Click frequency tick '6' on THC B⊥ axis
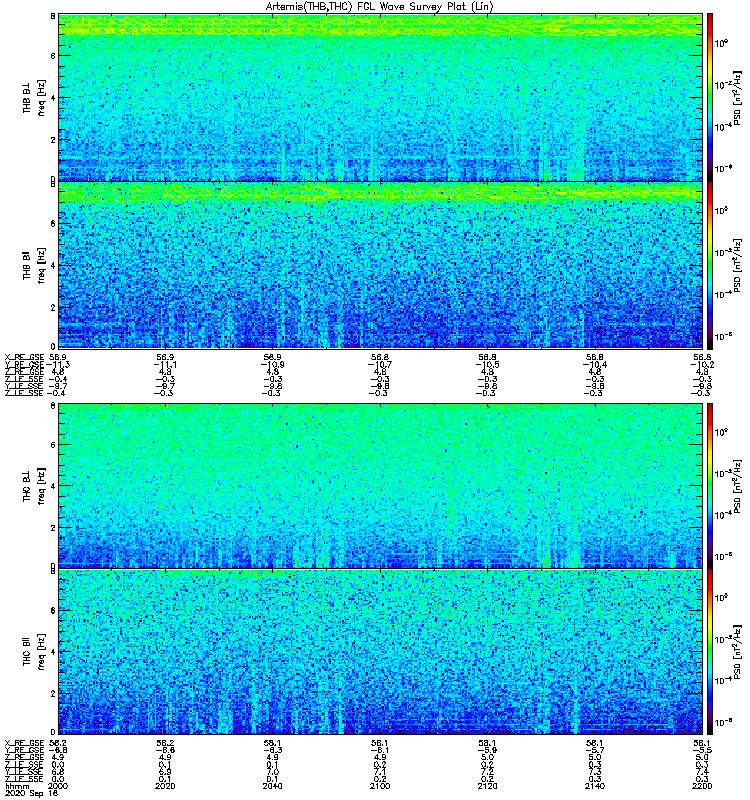 point(53,445)
